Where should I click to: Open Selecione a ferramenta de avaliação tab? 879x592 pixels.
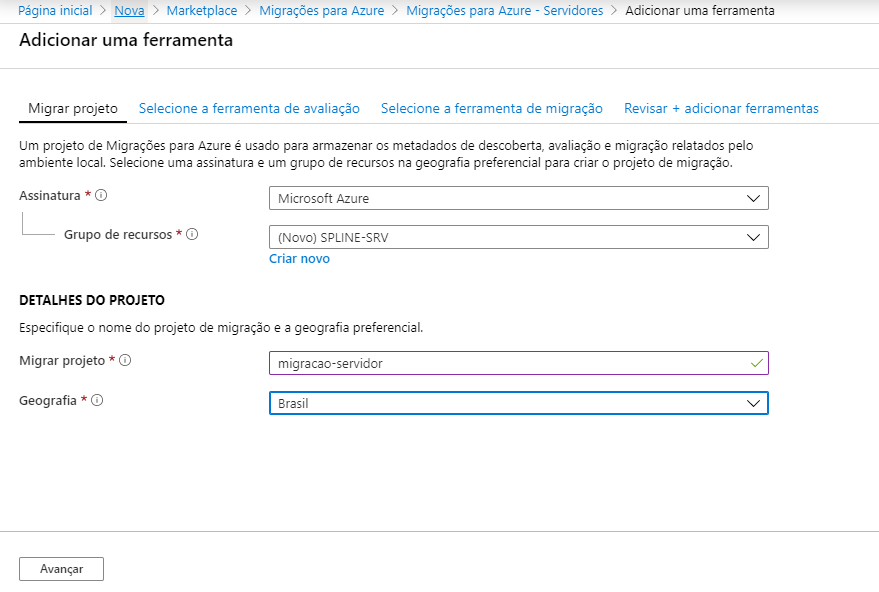tap(249, 108)
